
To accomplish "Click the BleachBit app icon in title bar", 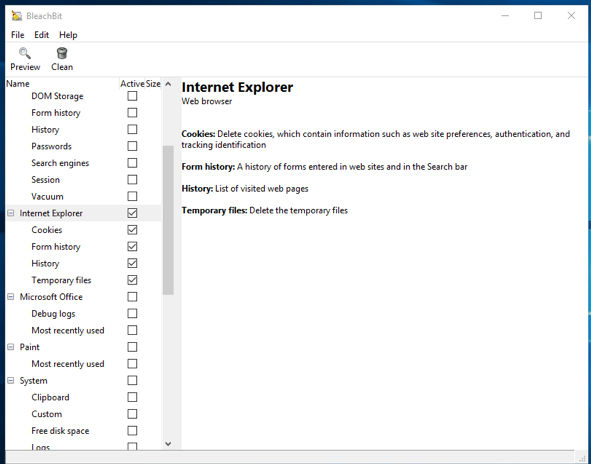I will click(x=17, y=16).
